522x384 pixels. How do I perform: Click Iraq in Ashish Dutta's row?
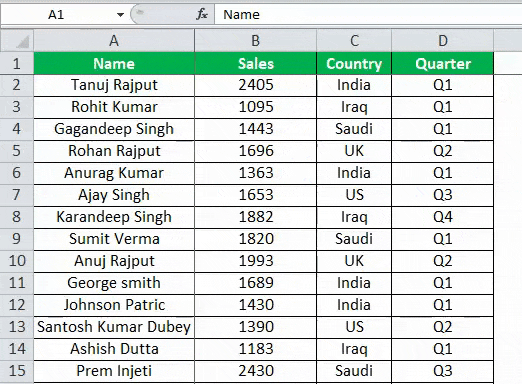354,349
